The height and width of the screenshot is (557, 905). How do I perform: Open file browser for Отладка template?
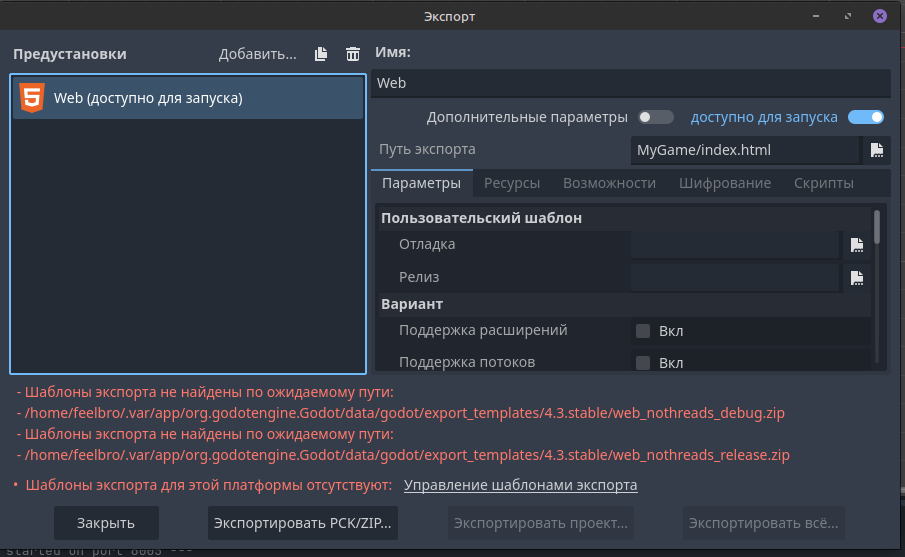pos(856,245)
